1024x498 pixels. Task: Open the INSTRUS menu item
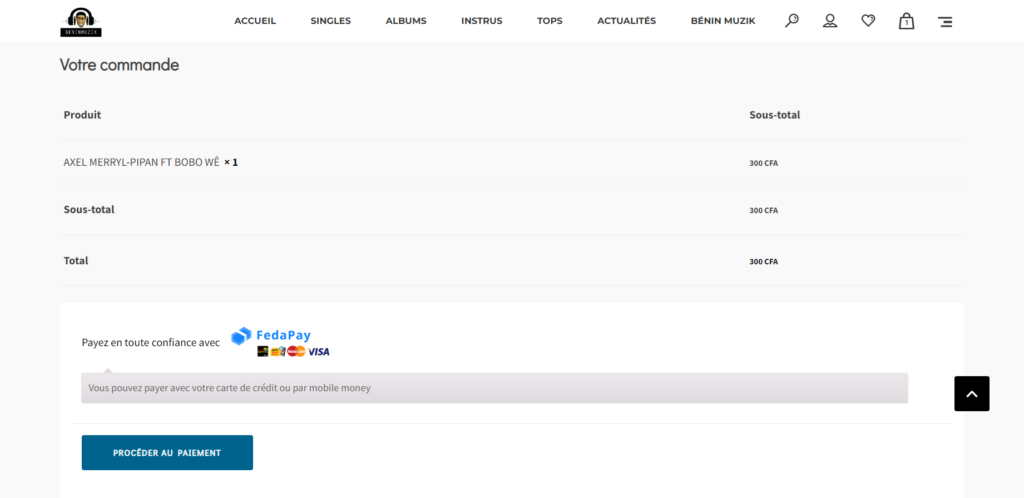[x=482, y=21]
